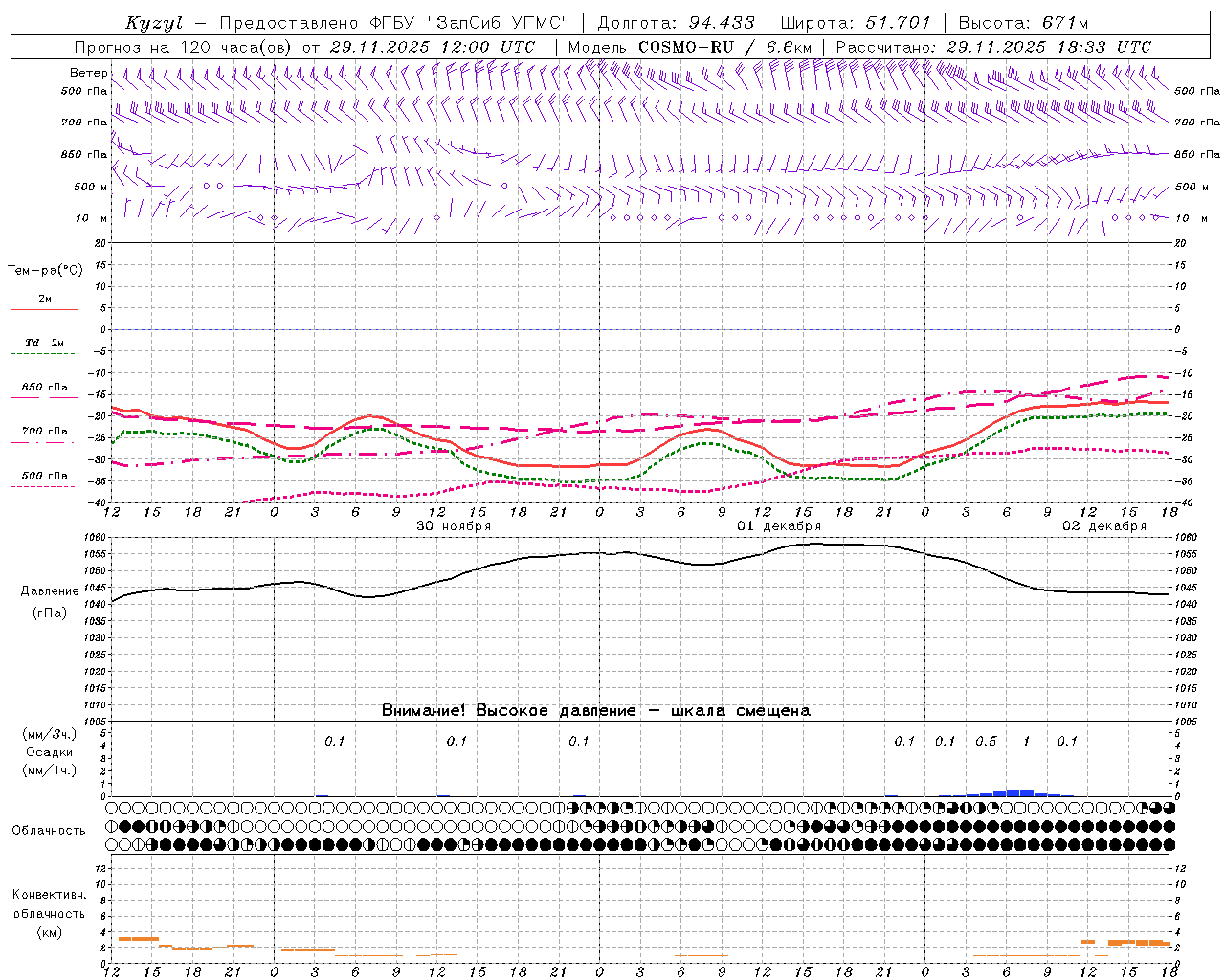Select the 0.5 precipitation amount value

986,742
